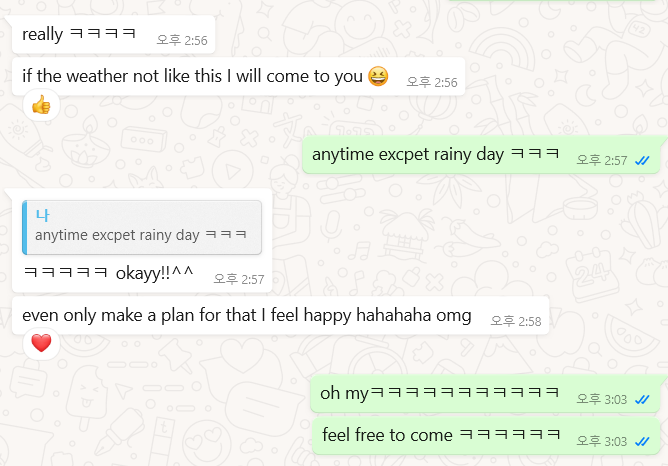
Task: Click the green 'anytime excpet rainy day' sent bubble
Action: (x=481, y=155)
